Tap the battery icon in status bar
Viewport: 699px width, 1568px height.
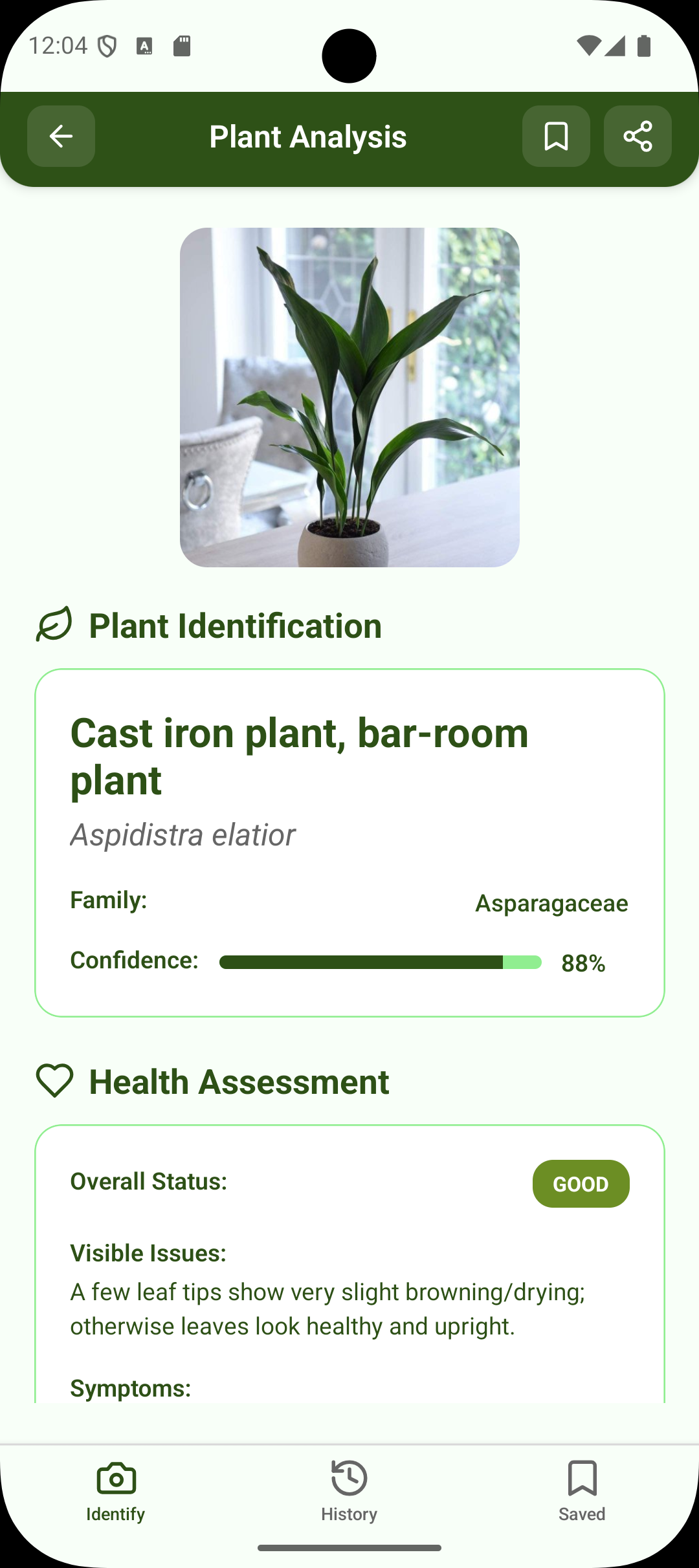(644, 46)
